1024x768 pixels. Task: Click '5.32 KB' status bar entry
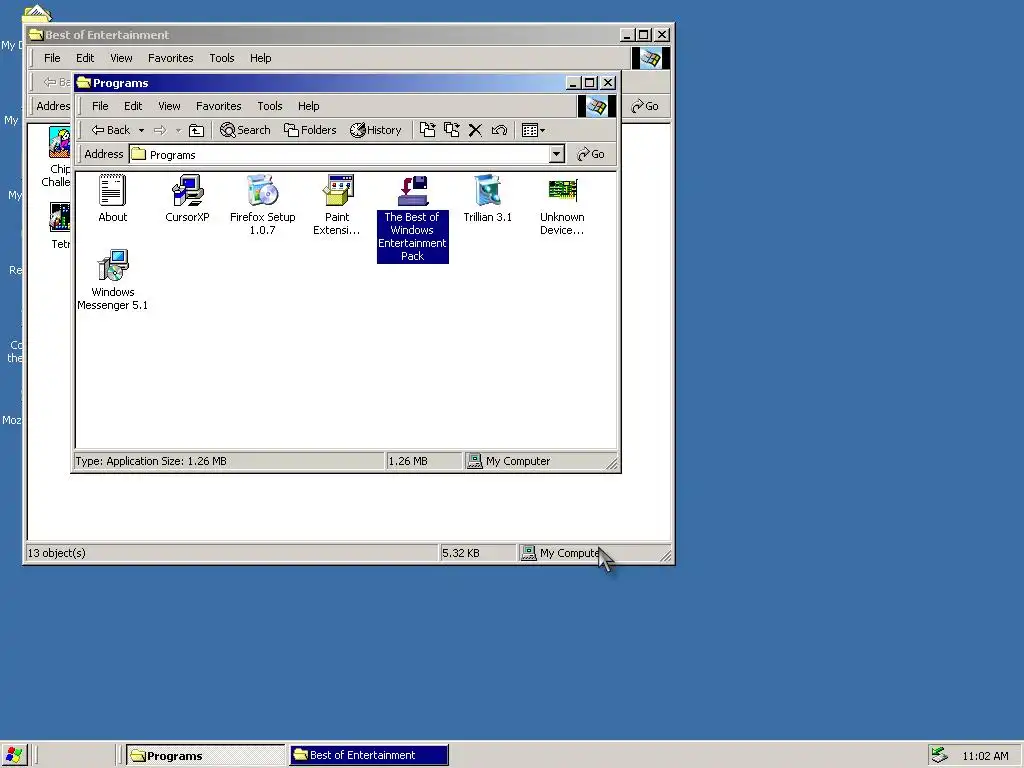pyautogui.click(x=461, y=553)
